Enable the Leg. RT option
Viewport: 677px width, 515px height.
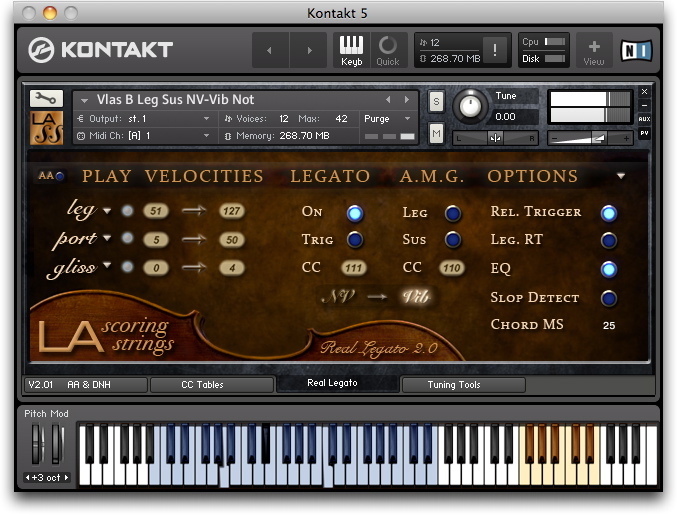tap(609, 240)
